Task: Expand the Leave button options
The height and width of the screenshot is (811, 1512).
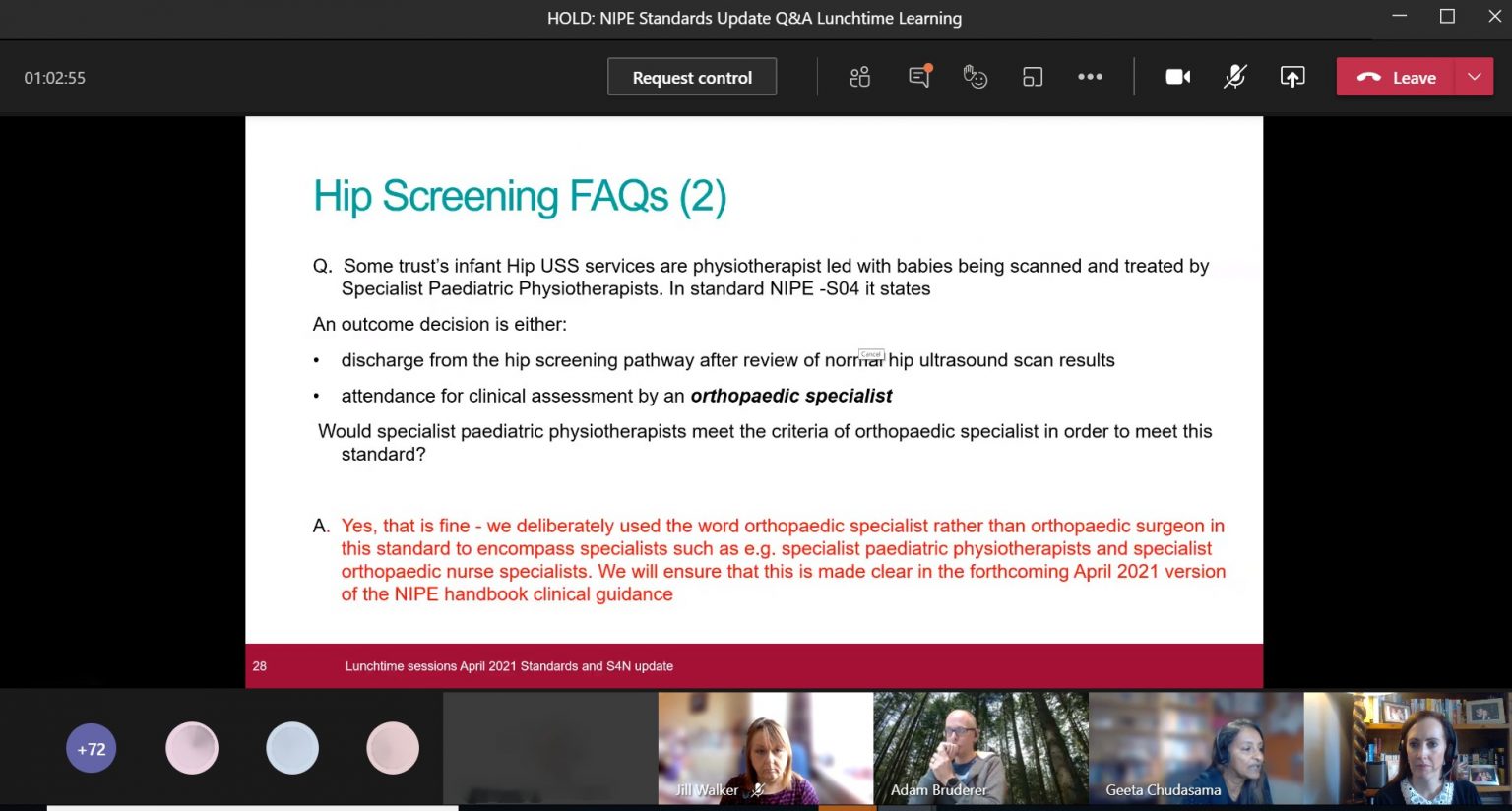Action: [x=1474, y=77]
